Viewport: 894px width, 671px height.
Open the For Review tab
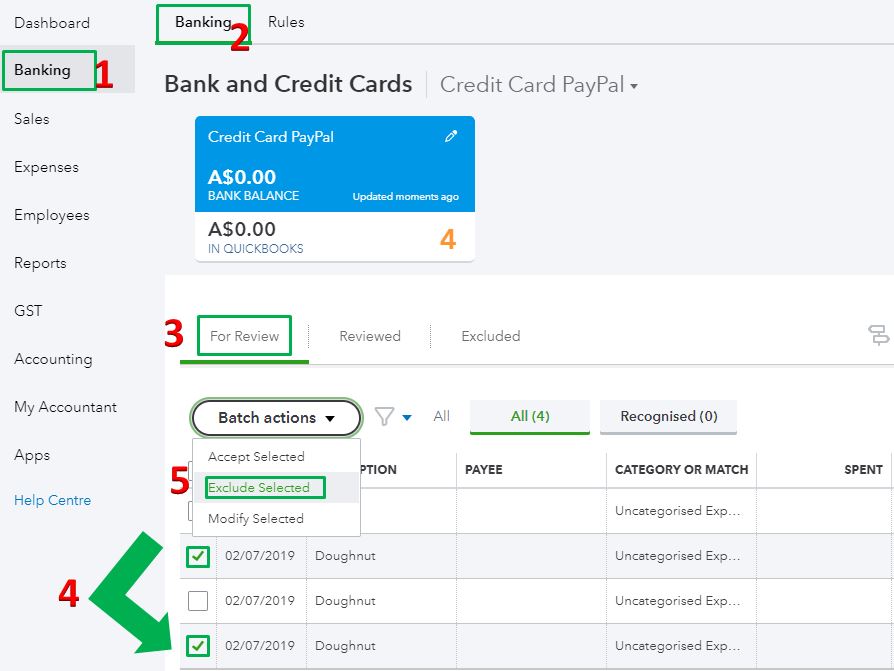click(245, 336)
